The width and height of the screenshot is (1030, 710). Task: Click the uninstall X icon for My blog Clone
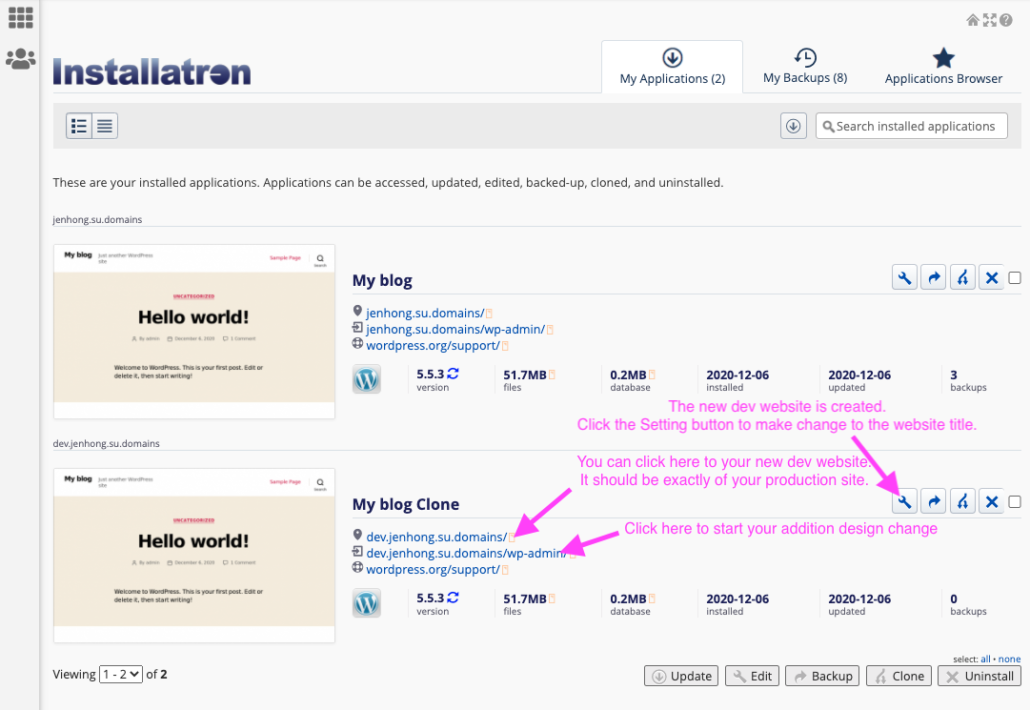pos(991,502)
